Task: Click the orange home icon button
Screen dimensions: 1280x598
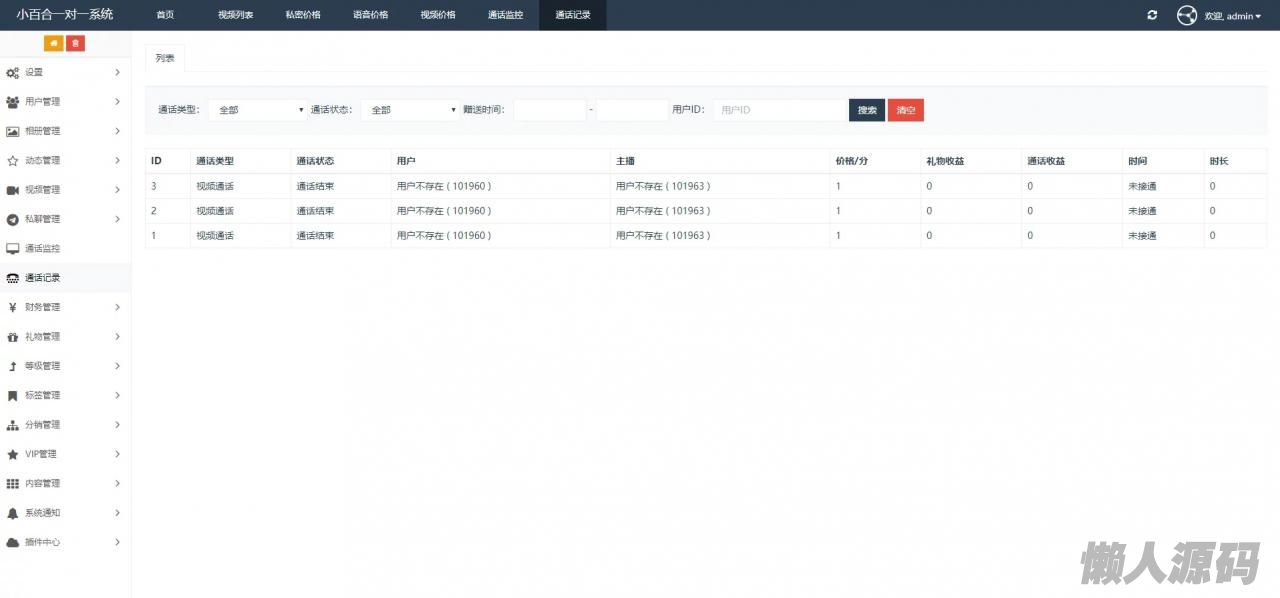Action: click(x=54, y=43)
